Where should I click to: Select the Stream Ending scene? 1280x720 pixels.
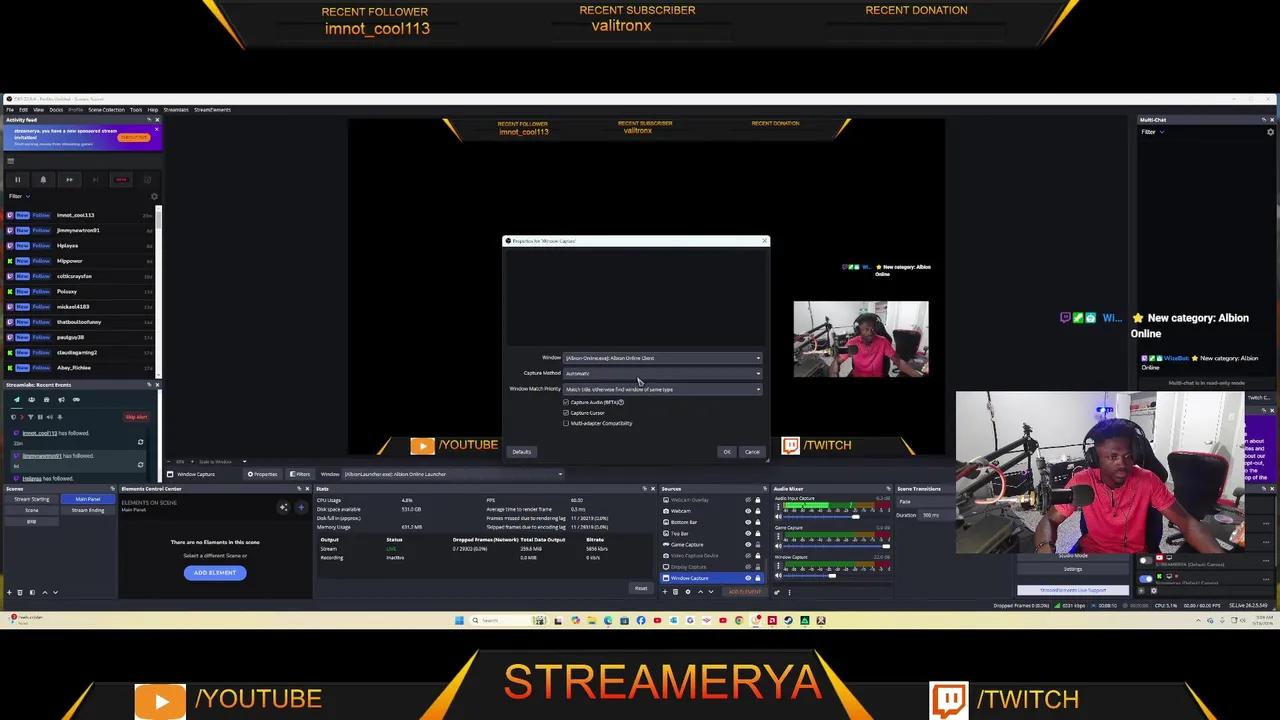coord(88,510)
